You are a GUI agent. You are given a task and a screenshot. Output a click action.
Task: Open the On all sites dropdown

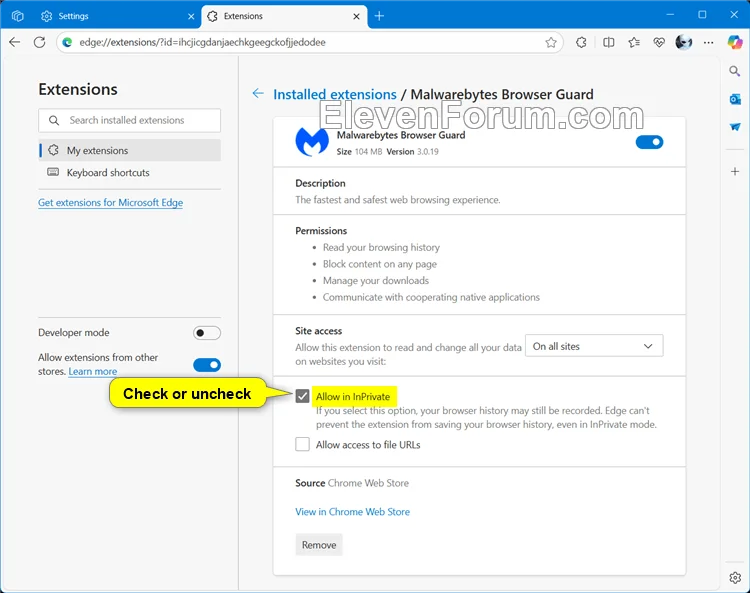point(594,346)
